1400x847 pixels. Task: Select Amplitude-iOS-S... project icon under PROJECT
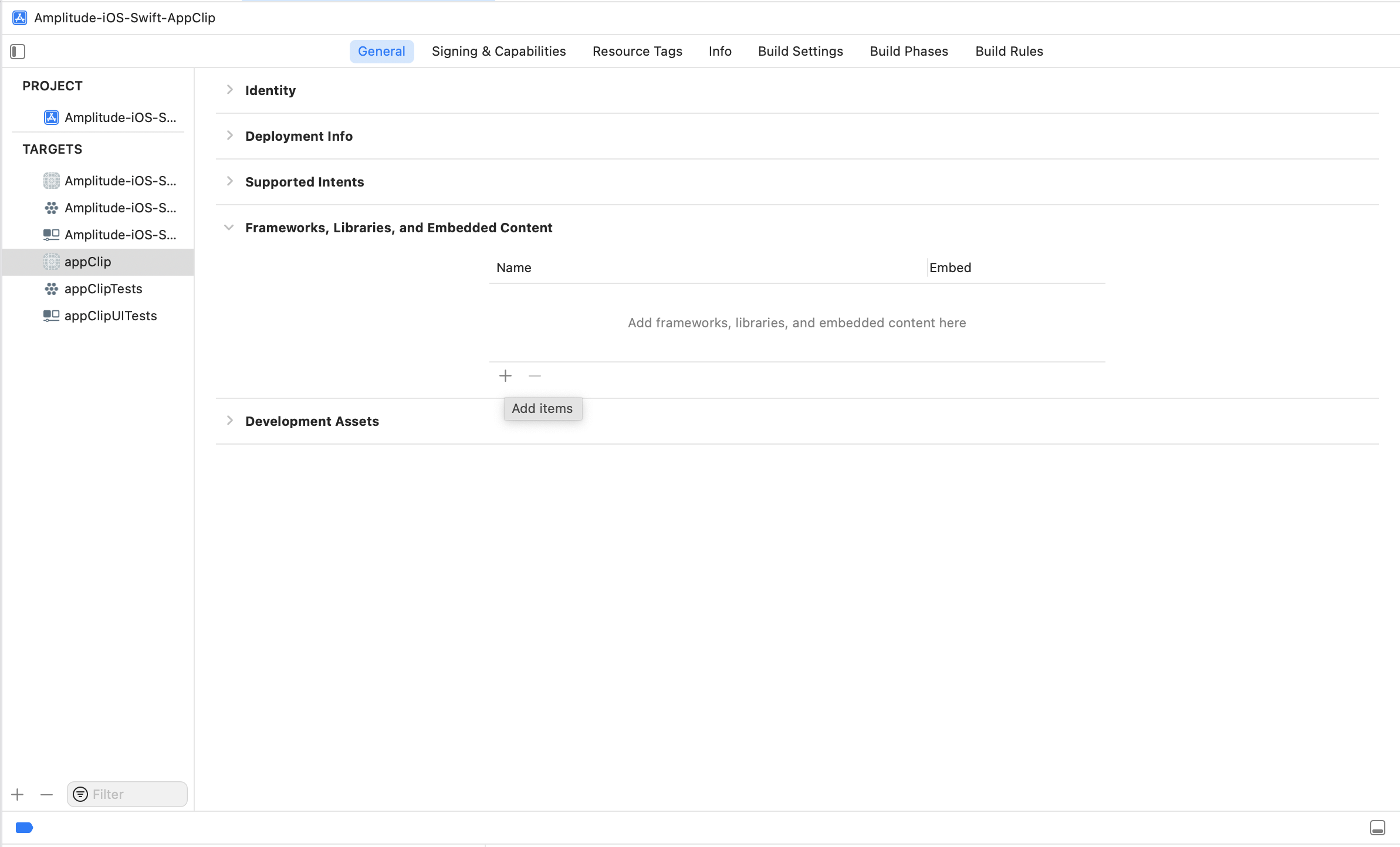click(51, 117)
